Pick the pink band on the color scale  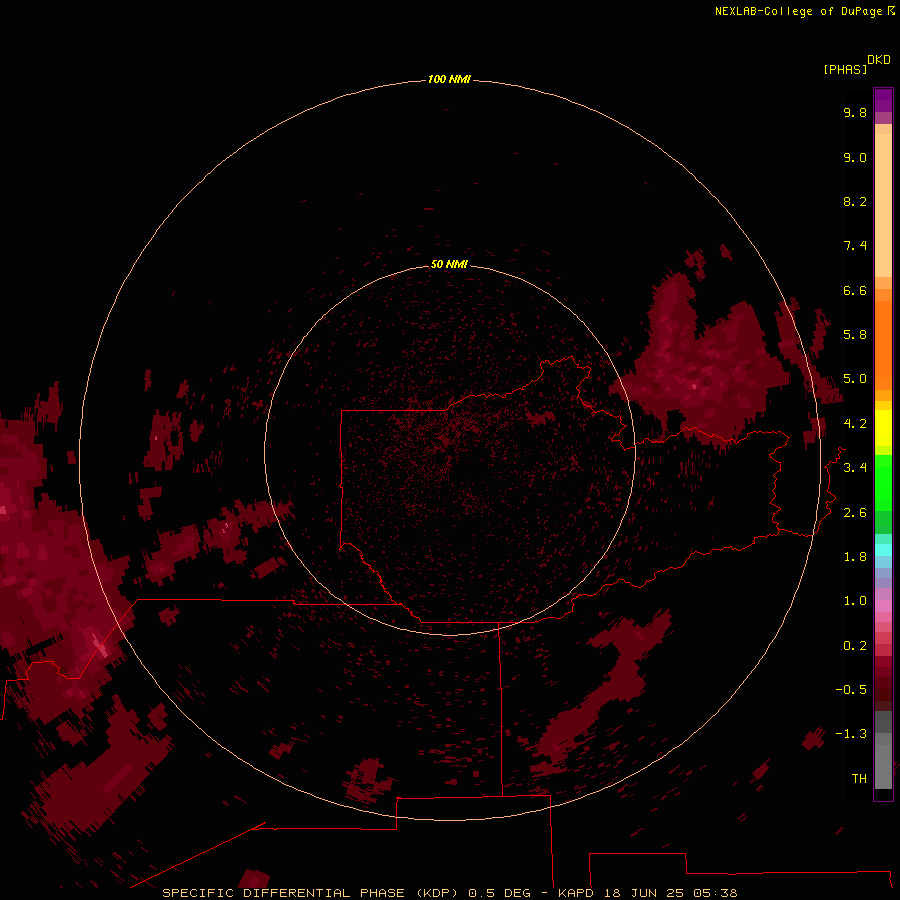click(x=883, y=606)
